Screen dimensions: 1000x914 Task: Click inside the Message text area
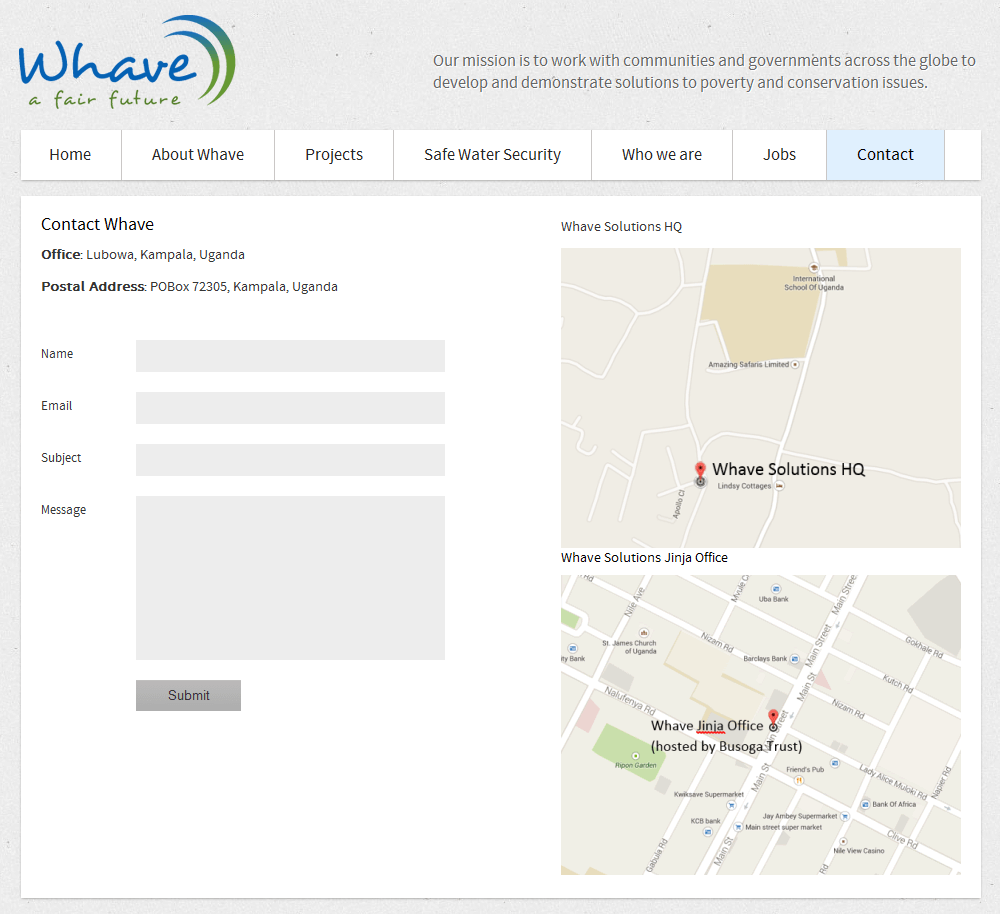290,578
